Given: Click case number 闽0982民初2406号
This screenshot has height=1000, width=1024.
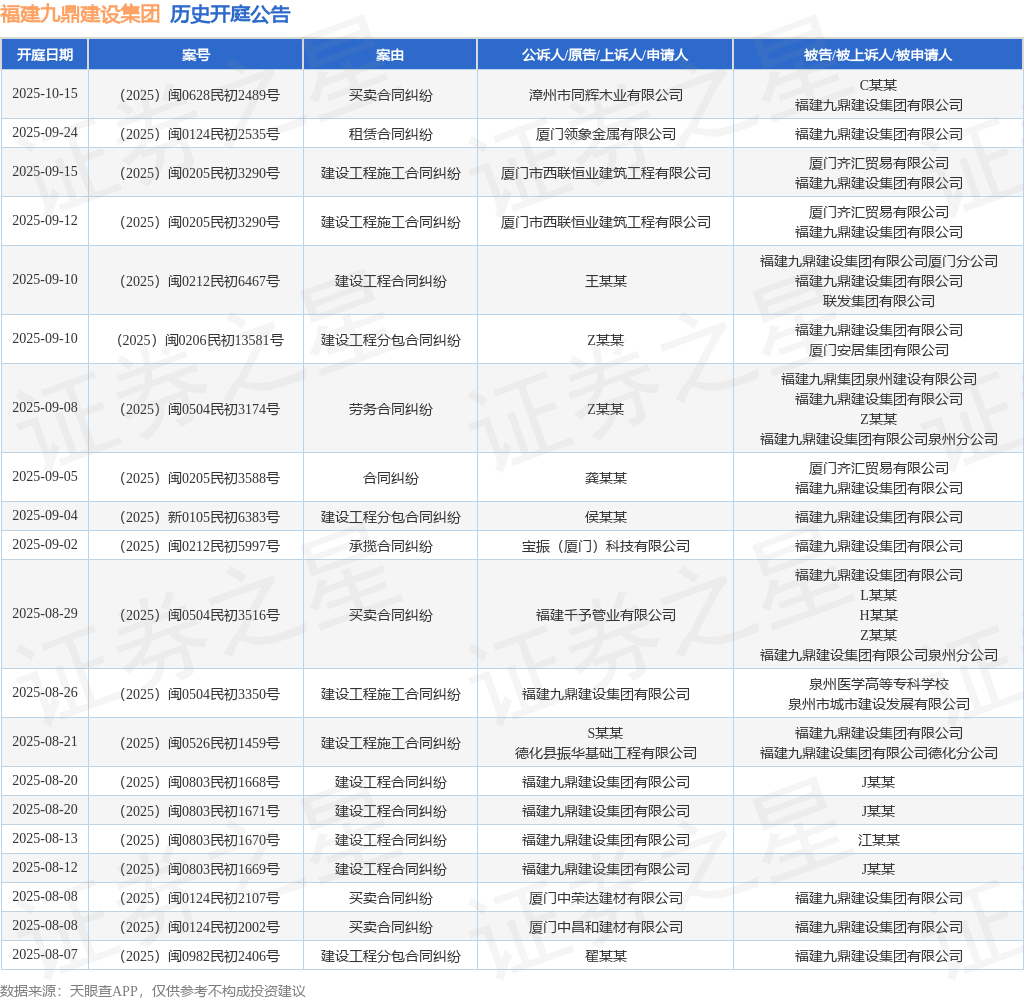Looking at the screenshot, I should click(200, 957).
